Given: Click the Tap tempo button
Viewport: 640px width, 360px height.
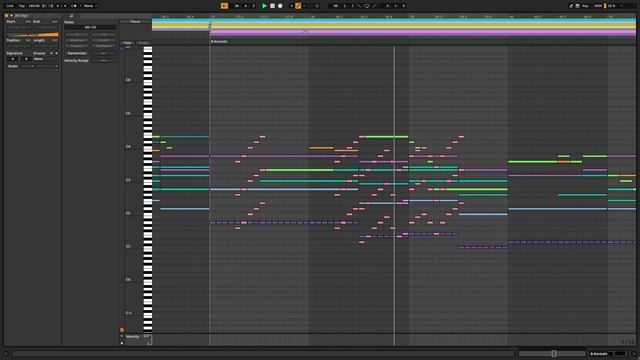Looking at the screenshot, I should click(22, 6).
